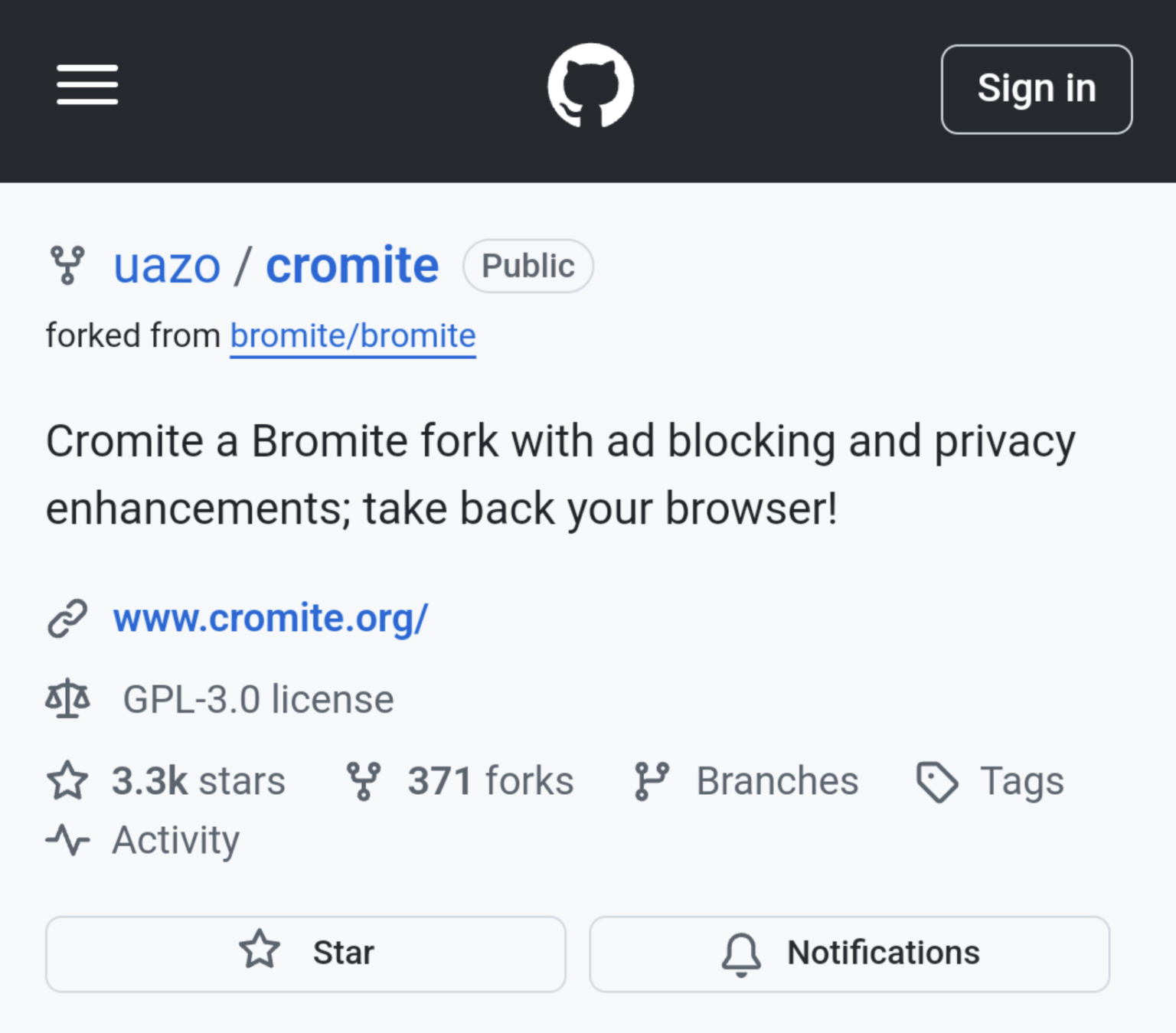This screenshot has height=1033, width=1176.
Task: Open Branches via the branch icon
Action: click(652, 781)
